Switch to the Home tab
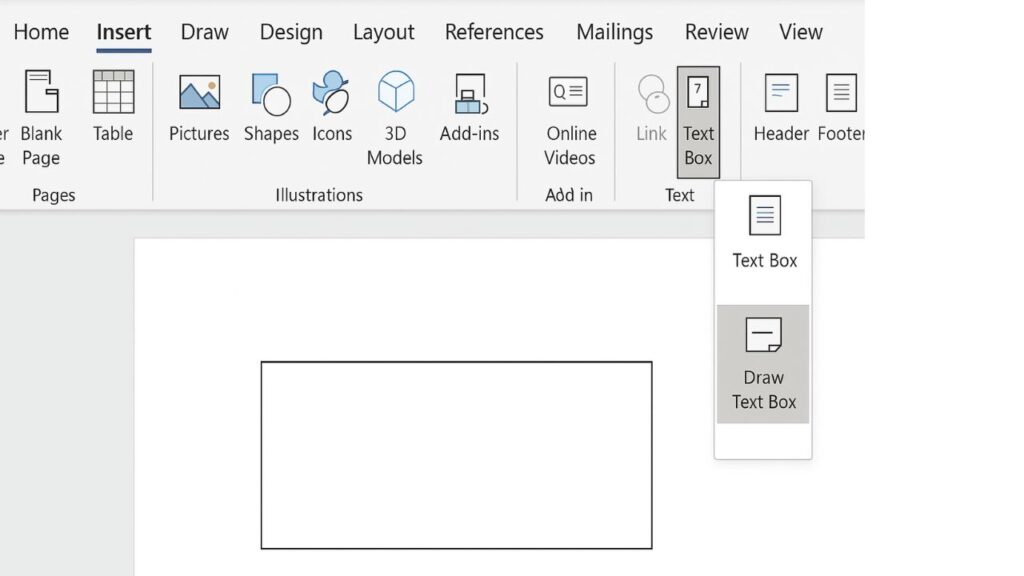 [41, 32]
